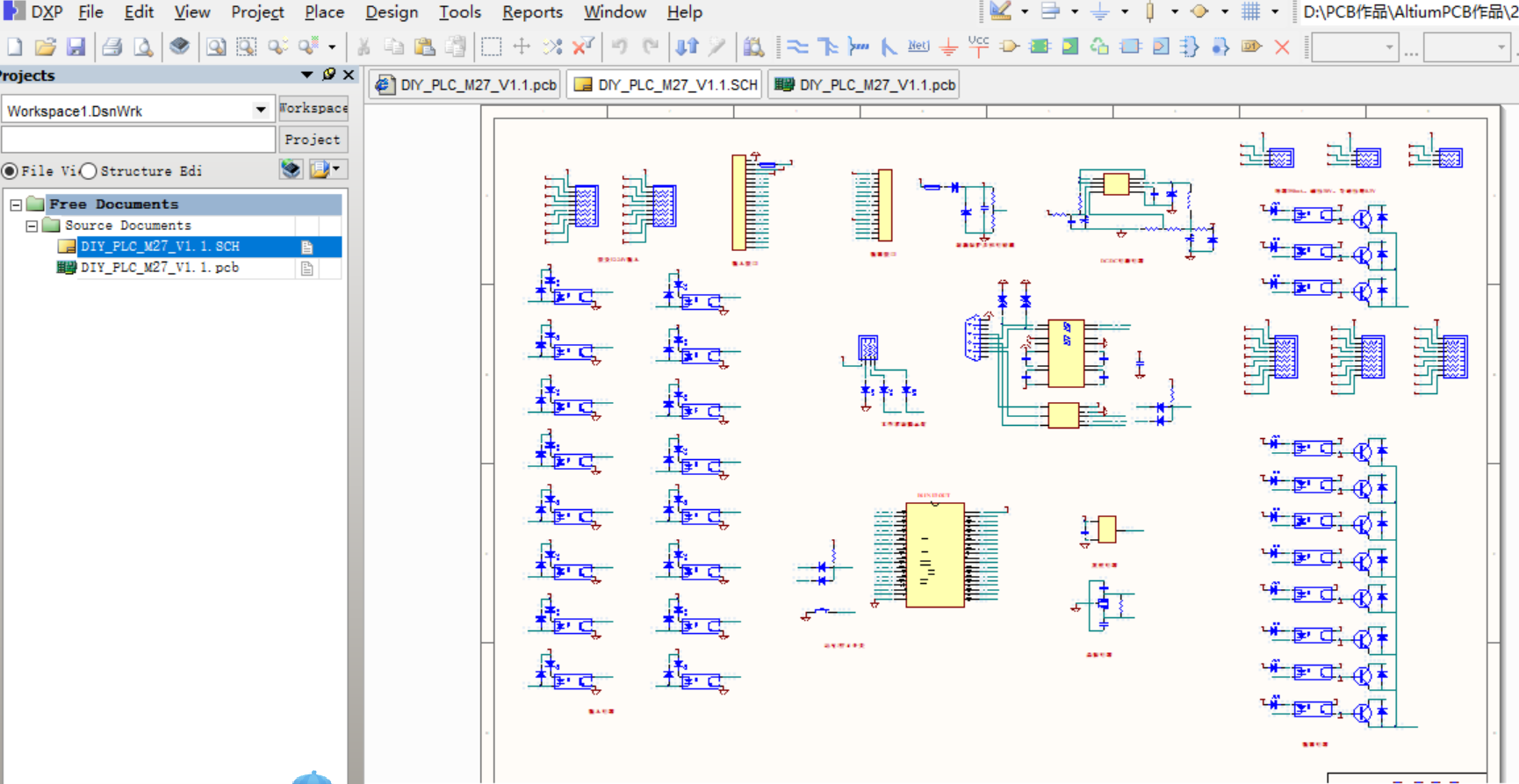The width and height of the screenshot is (1519, 784).
Task: Open the dropdown next to Alignment tools icon
Action: 1074,12
